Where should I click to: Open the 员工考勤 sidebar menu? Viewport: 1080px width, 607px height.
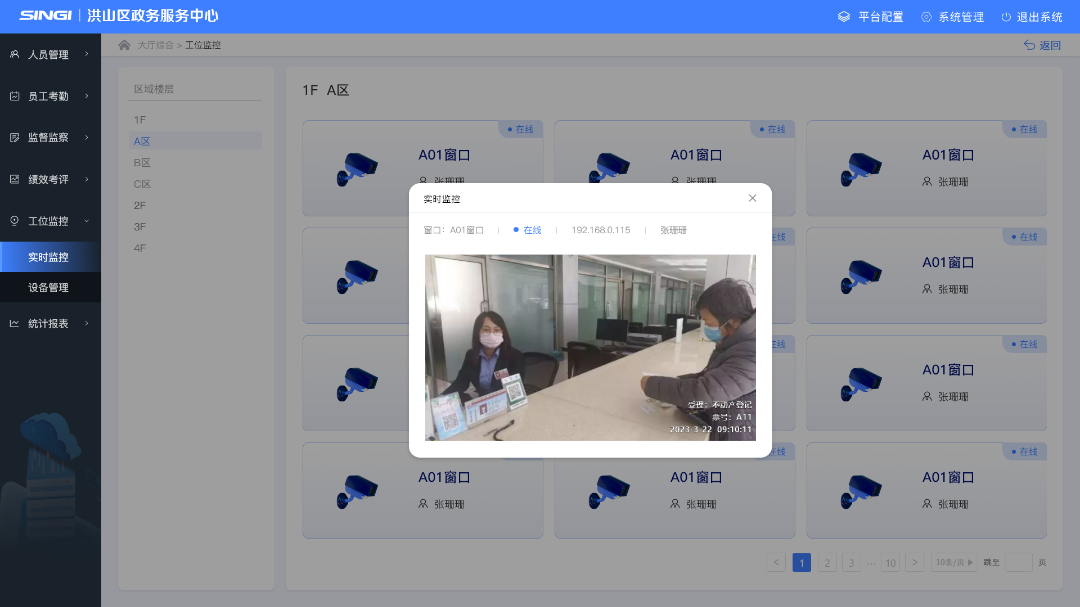coord(50,96)
